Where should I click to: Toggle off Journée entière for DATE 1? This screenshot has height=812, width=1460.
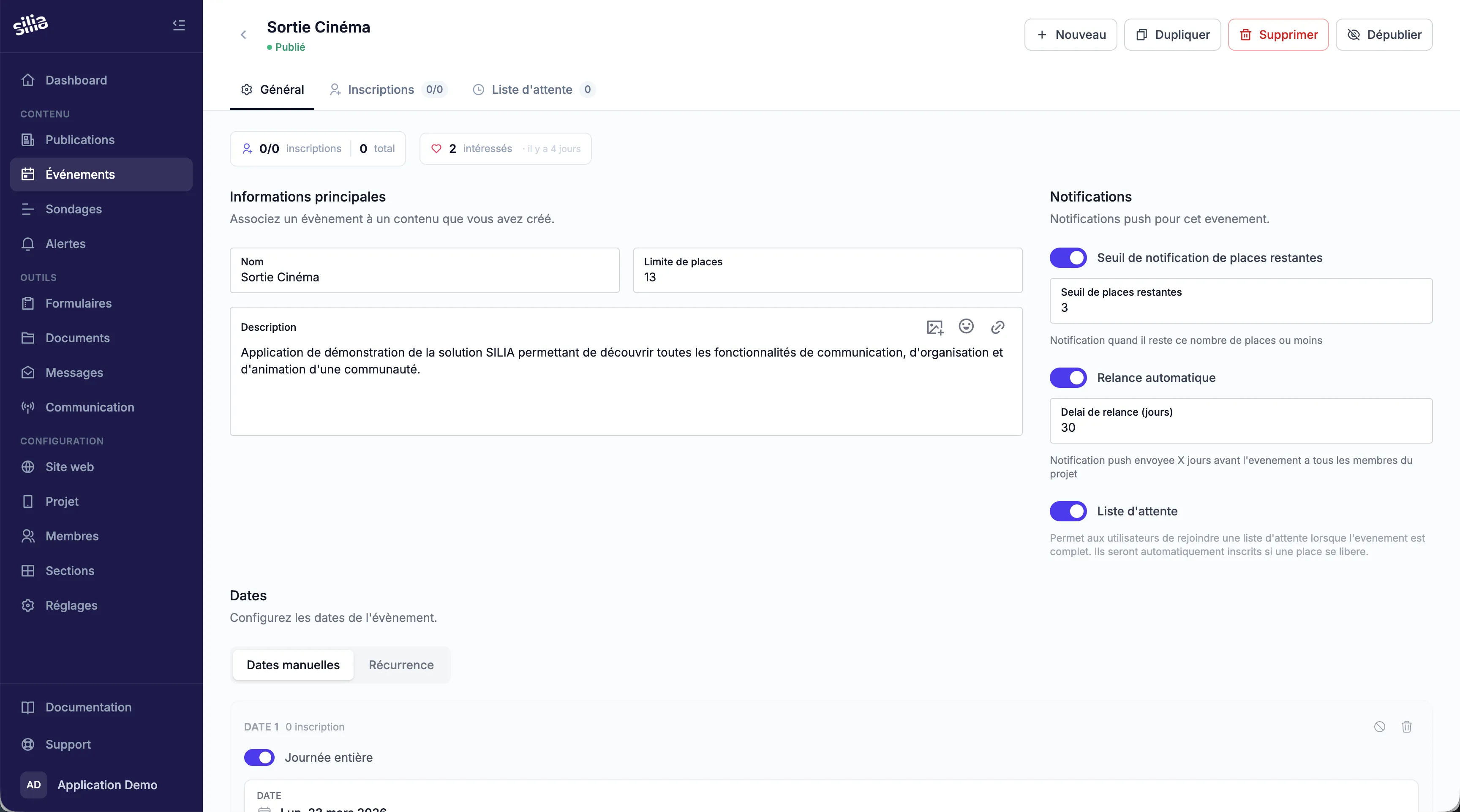point(259,757)
